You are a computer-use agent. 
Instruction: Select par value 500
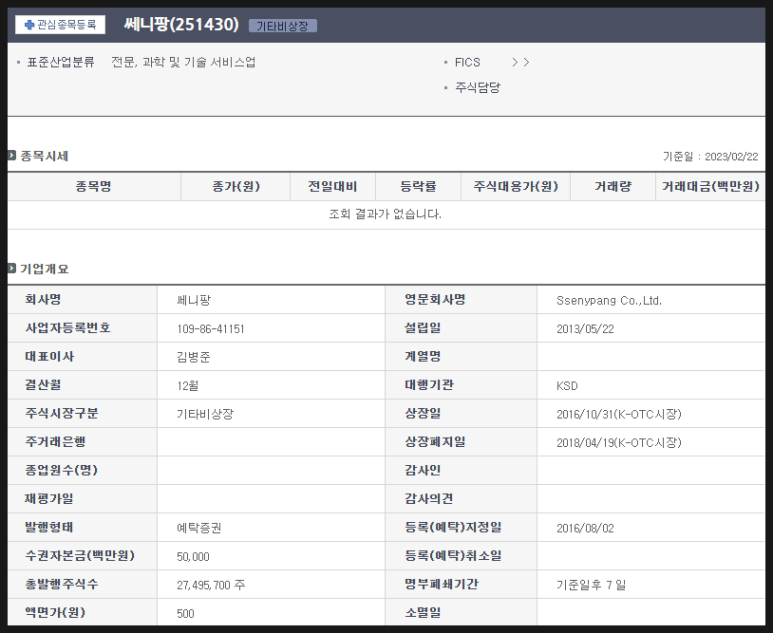[x=185, y=614]
